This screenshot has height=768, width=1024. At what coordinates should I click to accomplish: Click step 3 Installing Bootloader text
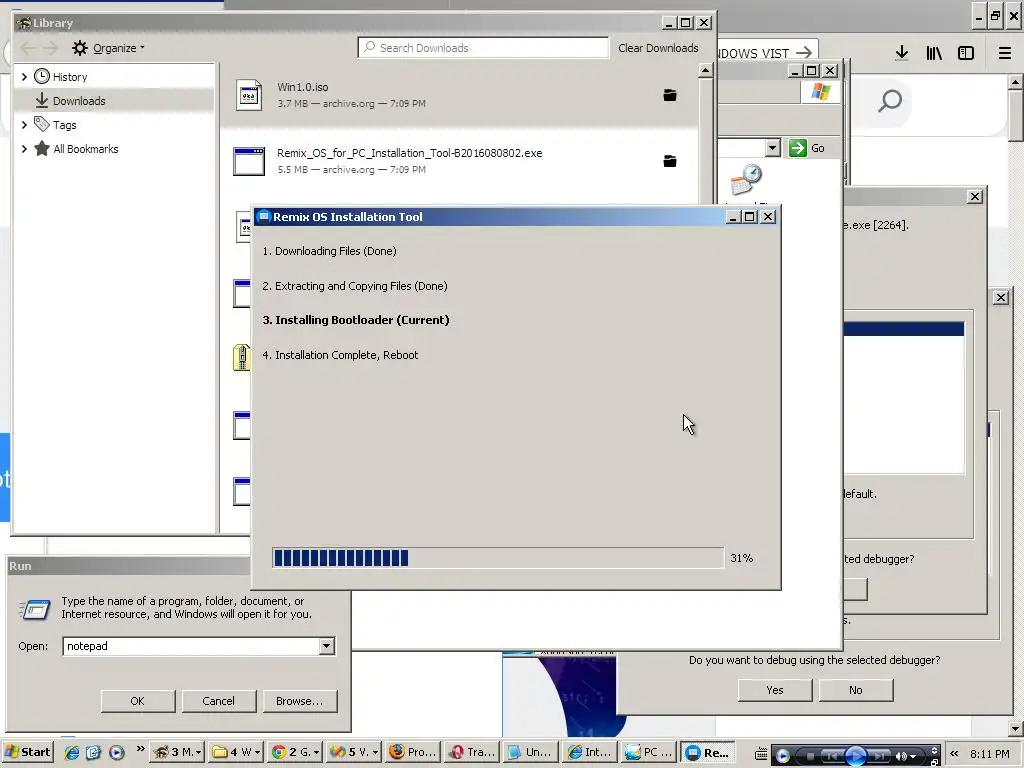point(356,320)
